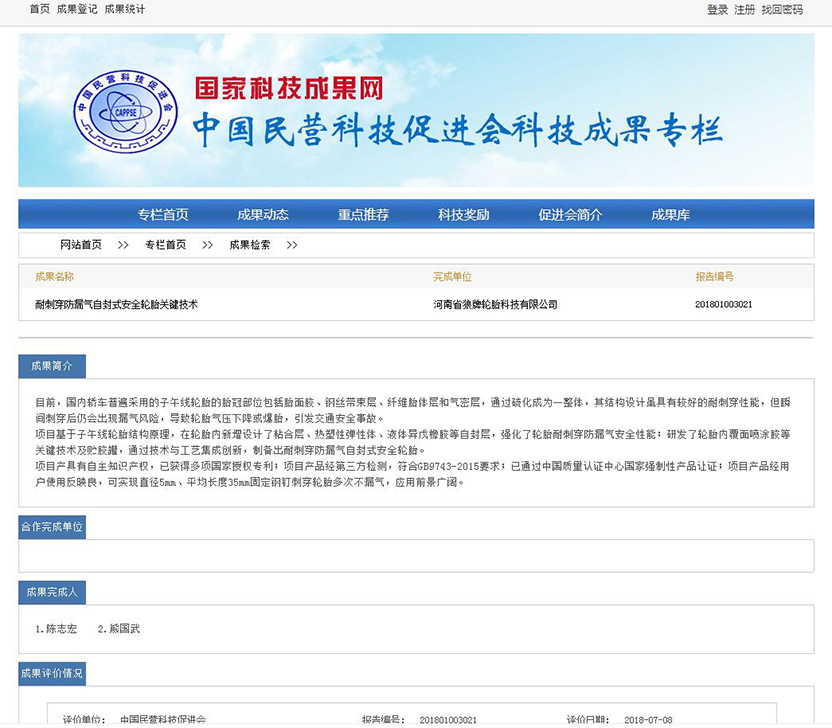Open the 重点推荐 navigation tab
The width and height of the screenshot is (832, 728).
click(363, 215)
